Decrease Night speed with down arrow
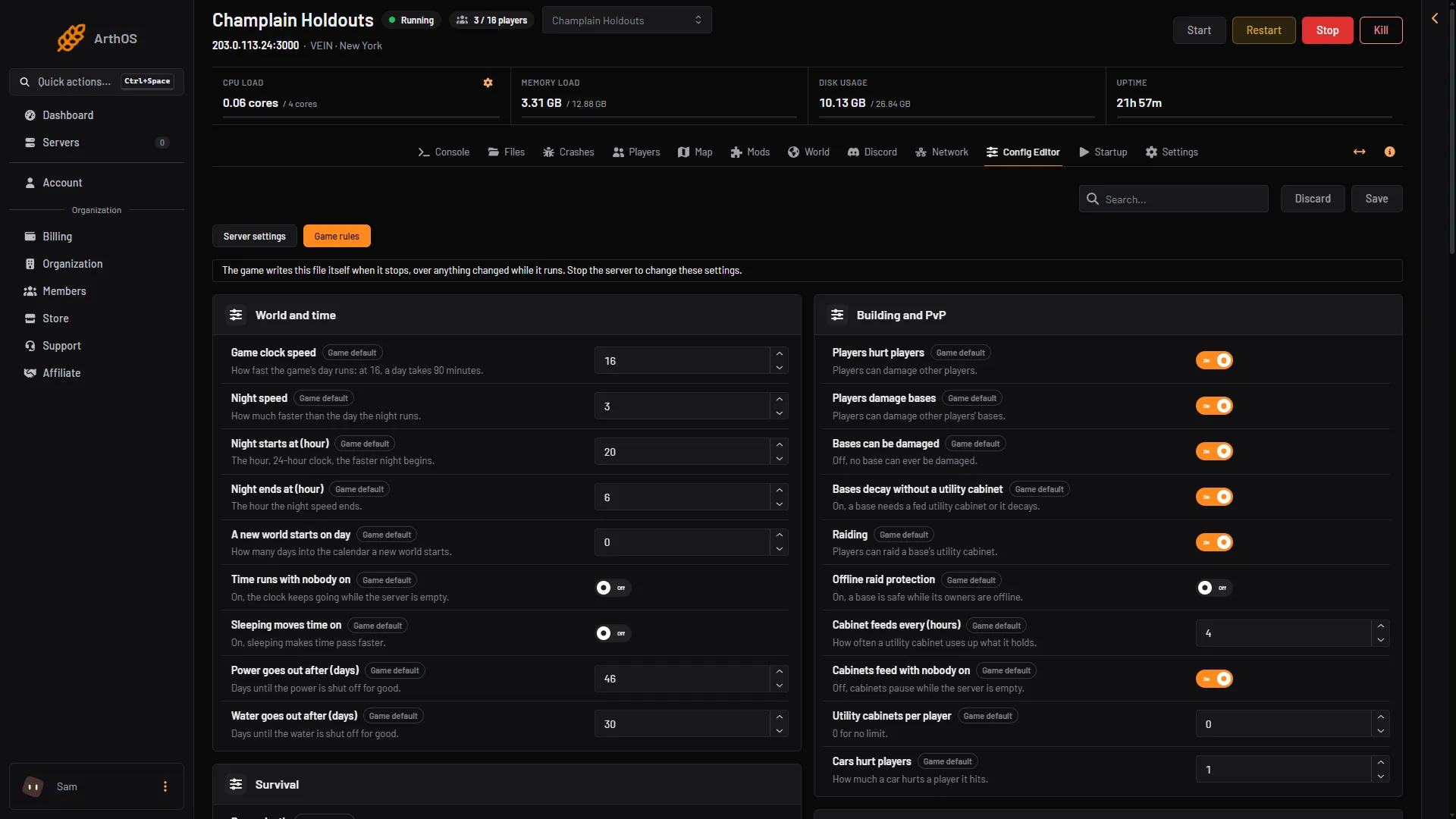Screen dimensions: 1456x819 779,413
